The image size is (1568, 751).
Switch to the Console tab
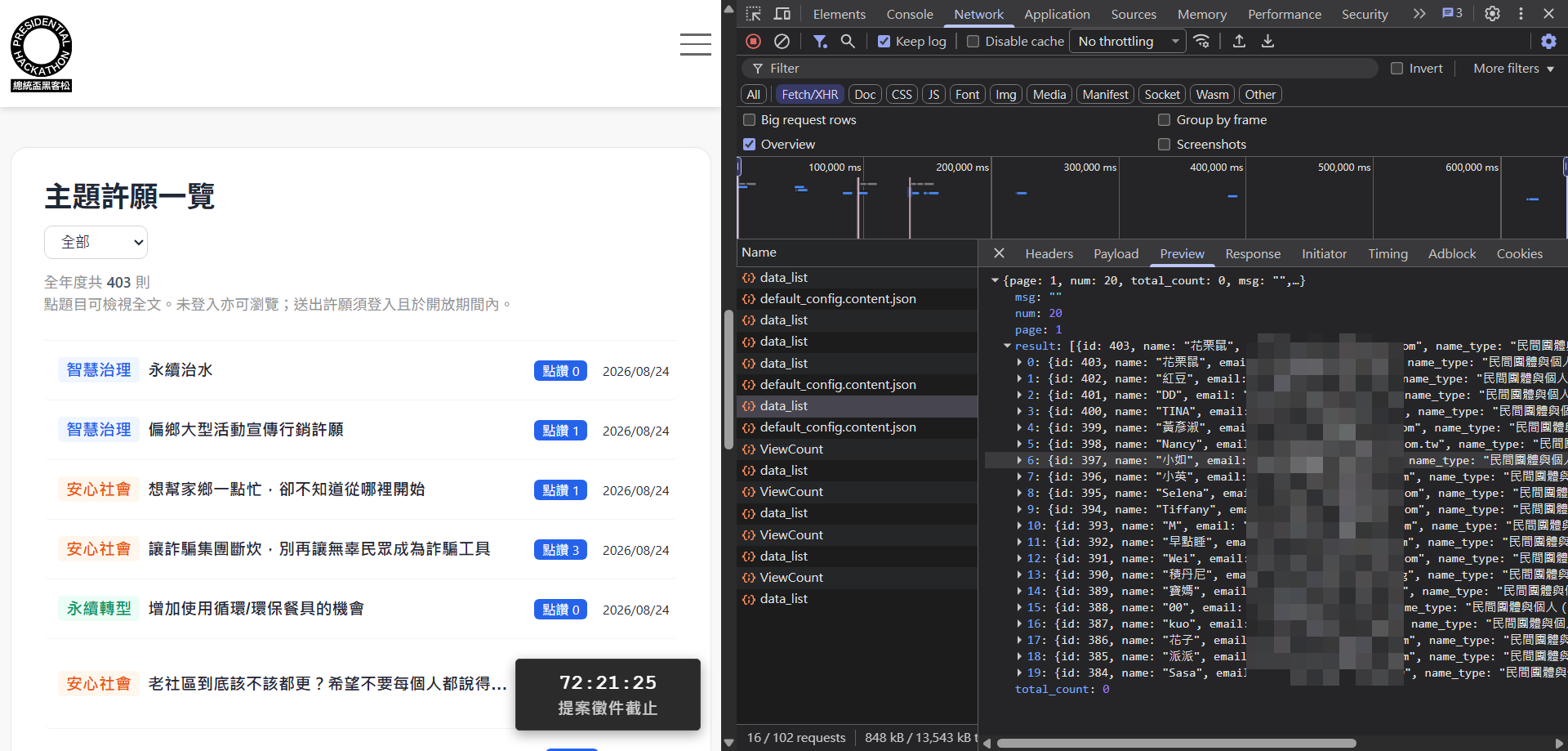(x=910, y=14)
